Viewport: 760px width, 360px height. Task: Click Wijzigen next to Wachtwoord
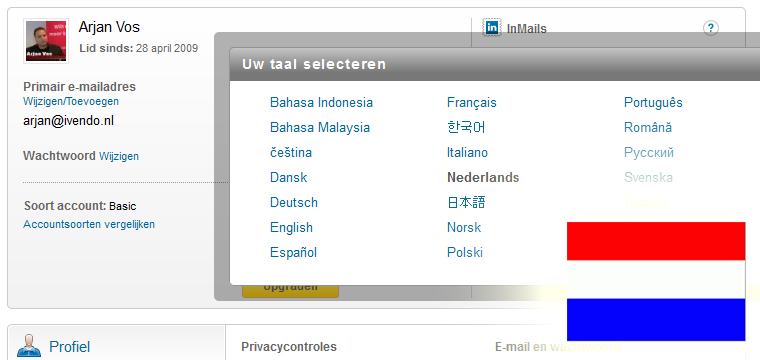[x=119, y=156]
